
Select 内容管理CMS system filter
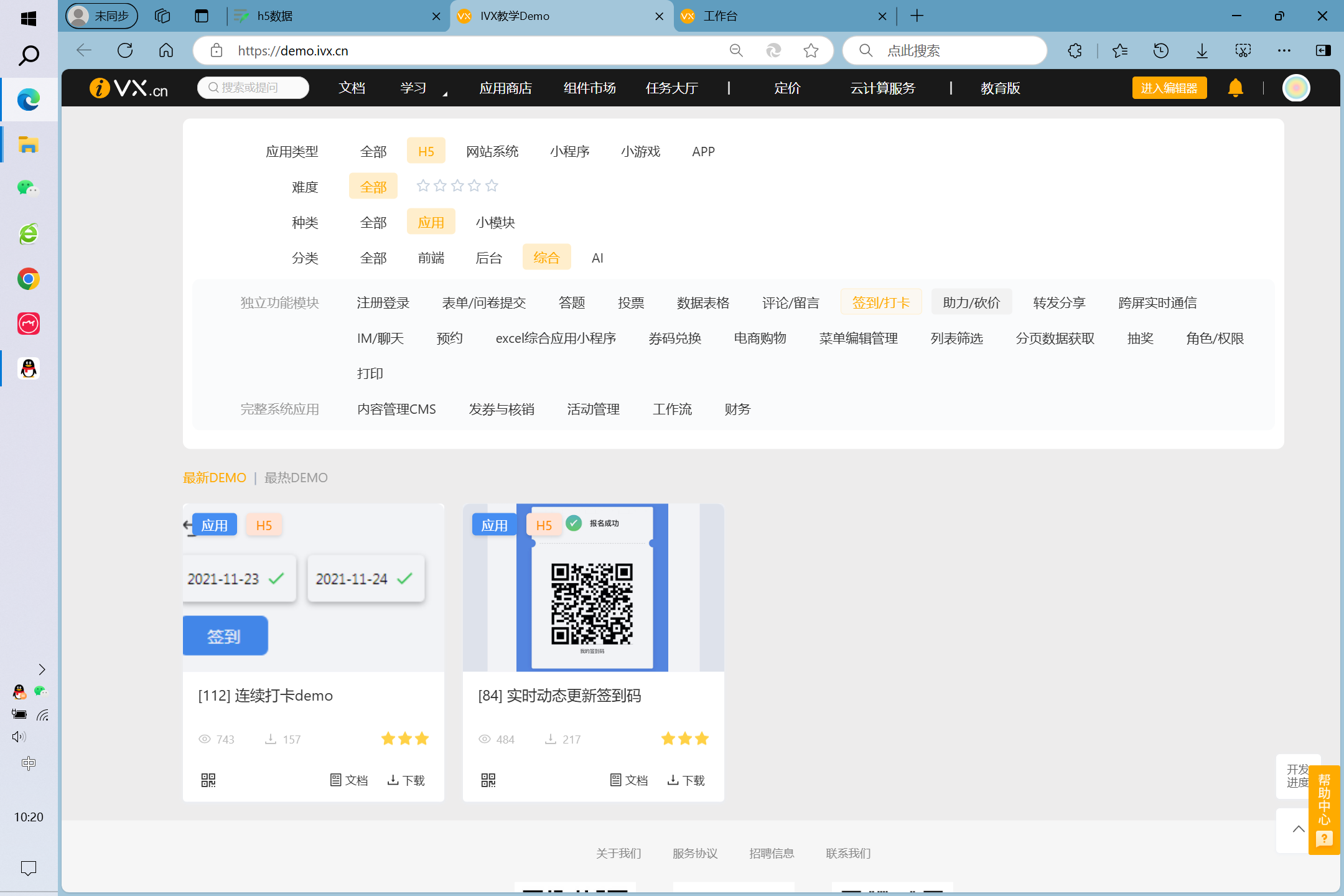point(396,409)
